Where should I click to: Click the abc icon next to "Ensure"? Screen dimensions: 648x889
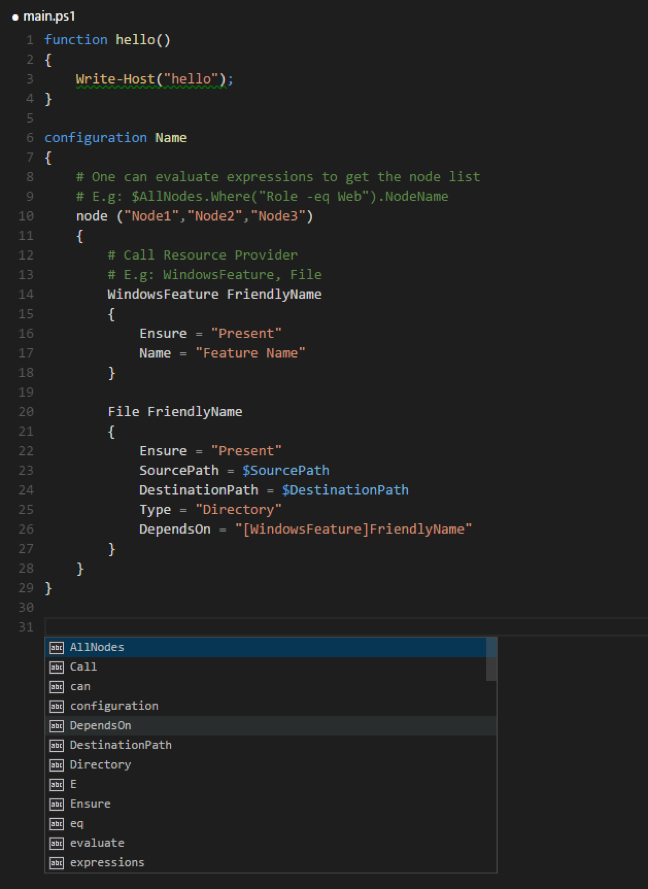coord(57,803)
